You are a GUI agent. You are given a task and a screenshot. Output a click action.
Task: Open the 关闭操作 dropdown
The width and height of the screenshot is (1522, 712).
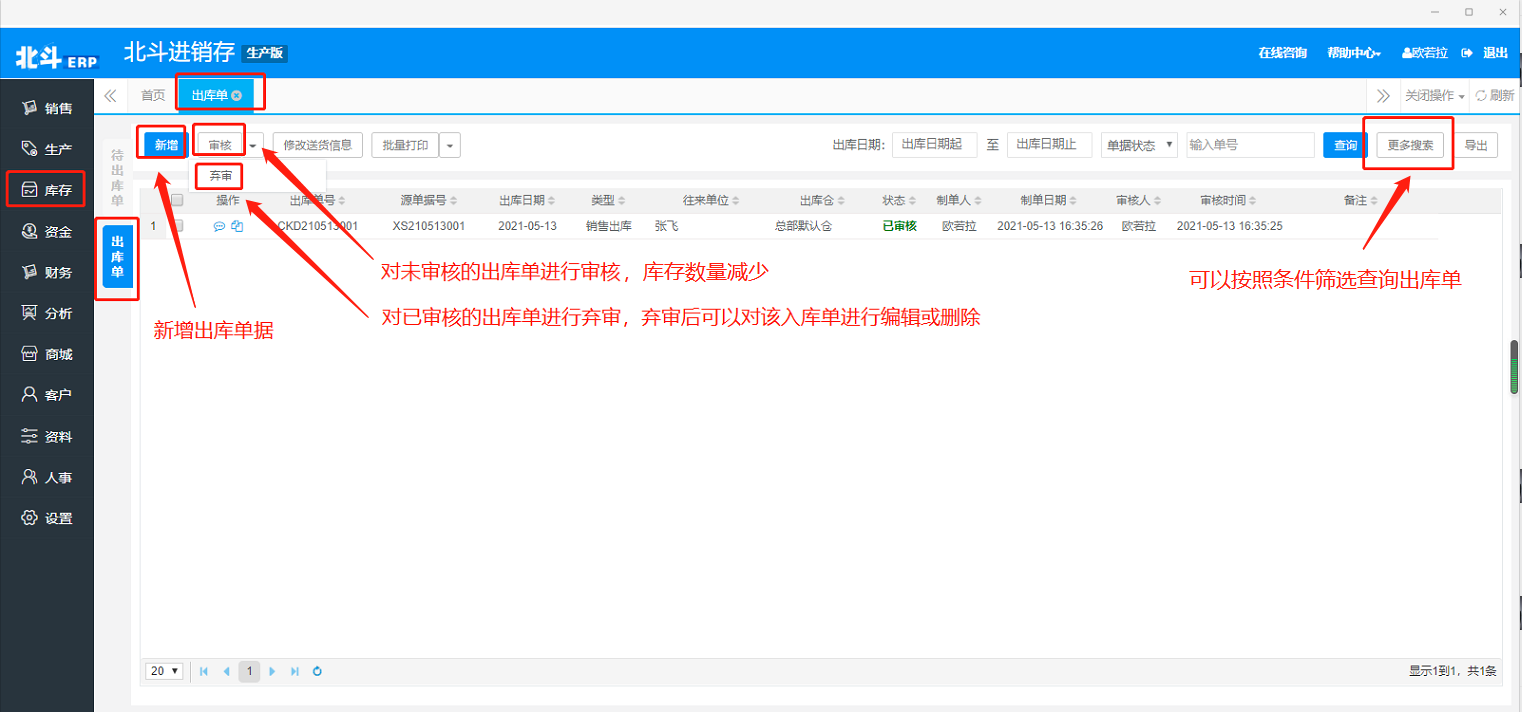click(1434, 96)
